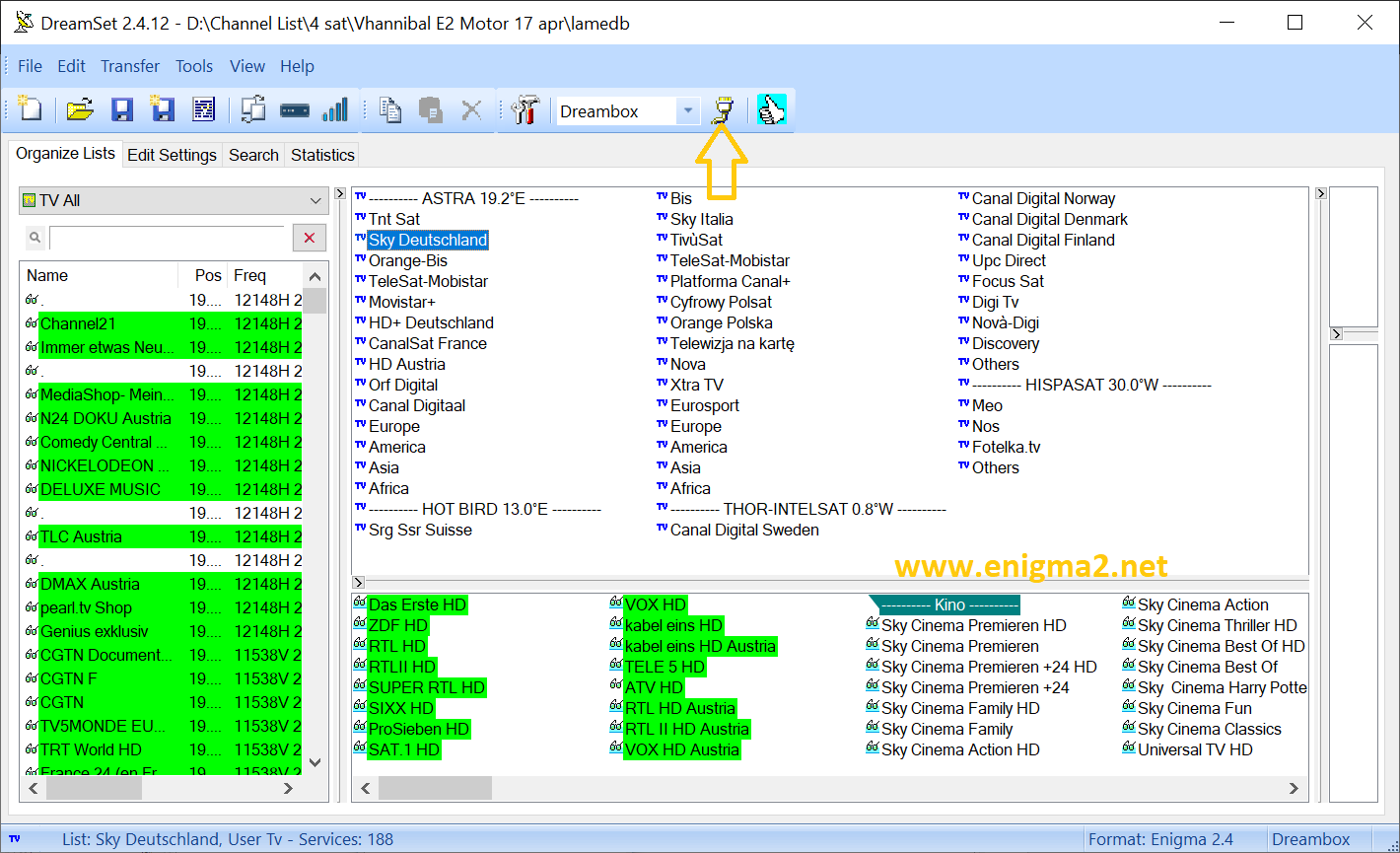This screenshot has width=1400, height=853.
Task: Click the red X clear search button
Action: click(x=309, y=238)
